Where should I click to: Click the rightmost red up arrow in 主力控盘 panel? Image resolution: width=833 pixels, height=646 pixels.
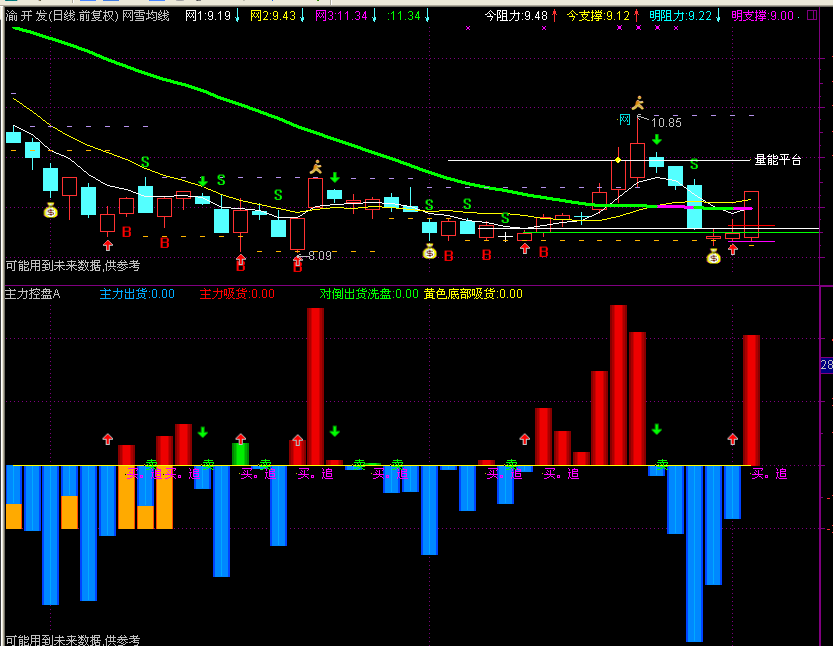coord(733,439)
